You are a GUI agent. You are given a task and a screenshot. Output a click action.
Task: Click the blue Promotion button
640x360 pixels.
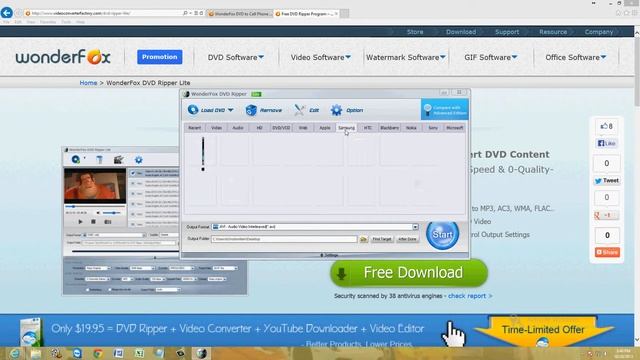pos(160,57)
